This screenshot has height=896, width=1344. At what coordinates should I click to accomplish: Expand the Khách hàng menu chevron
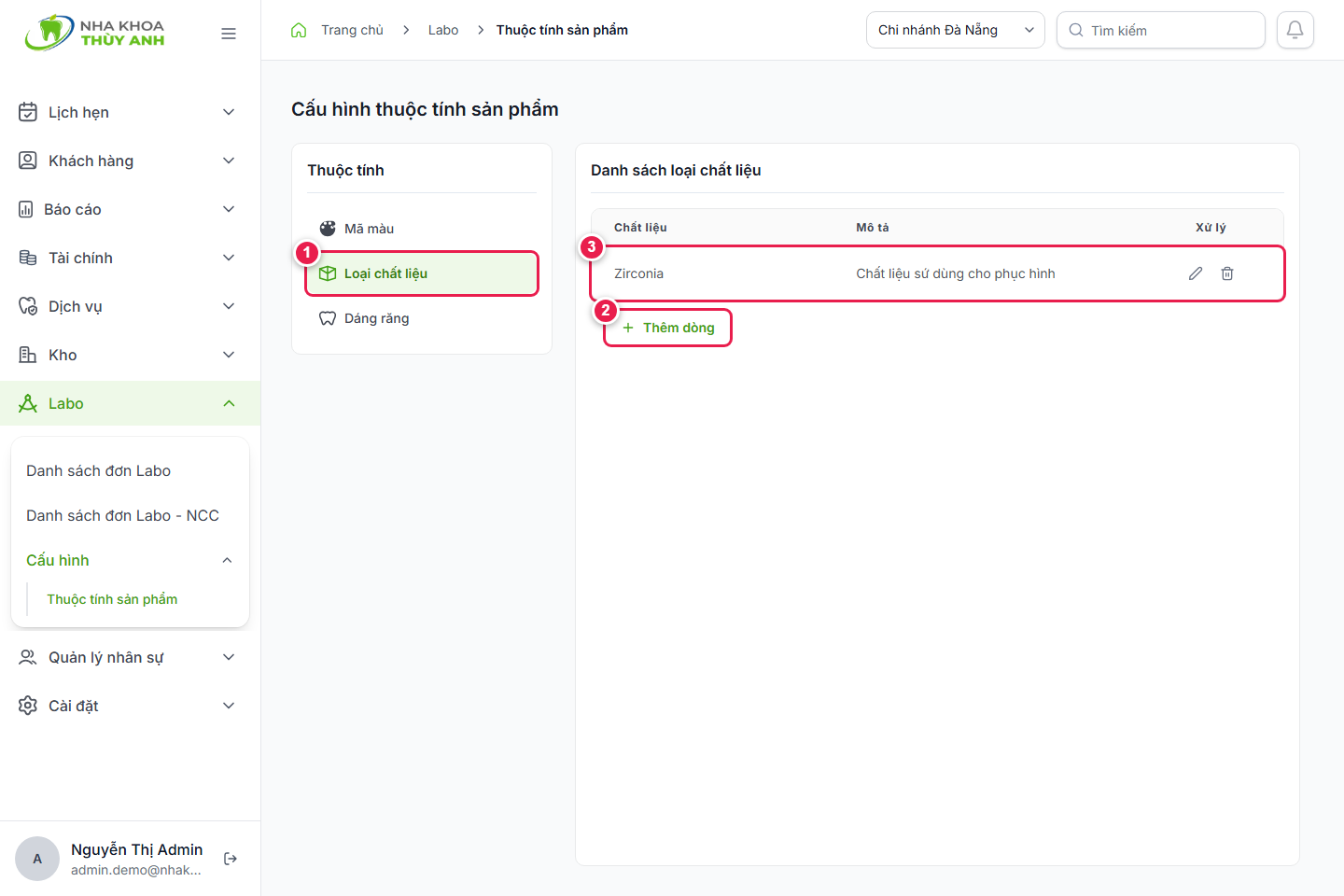point(229,161)
